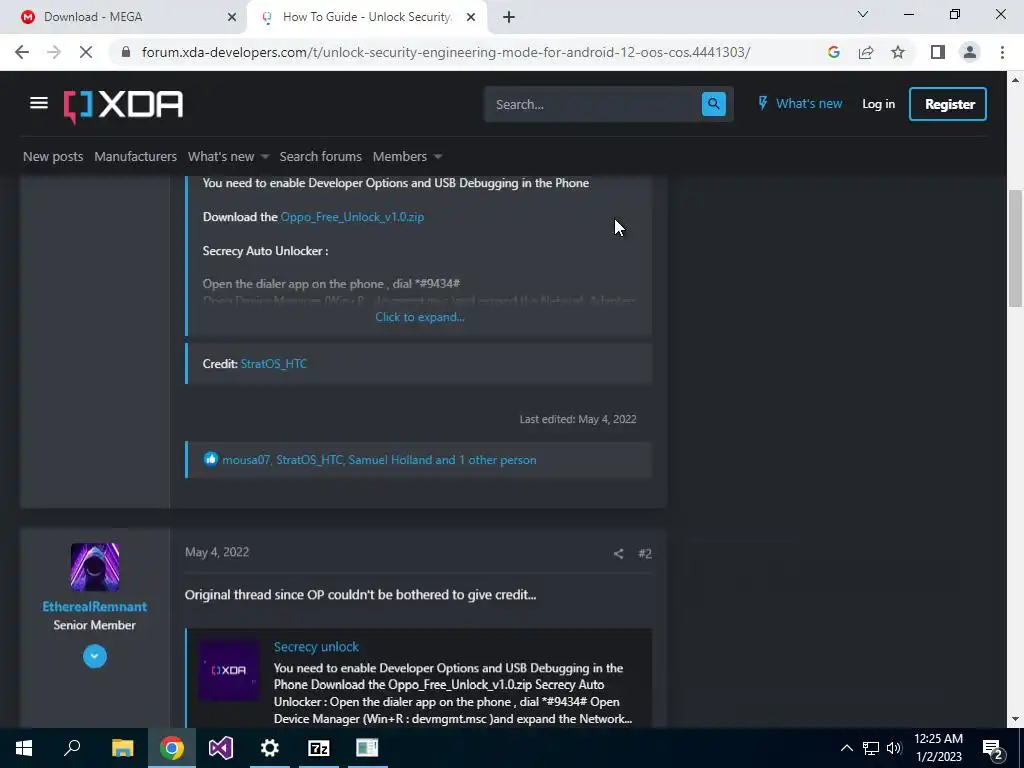1024x768 pixels.
Task: Click to expand the quoted post
Action: tap(420, 317)
